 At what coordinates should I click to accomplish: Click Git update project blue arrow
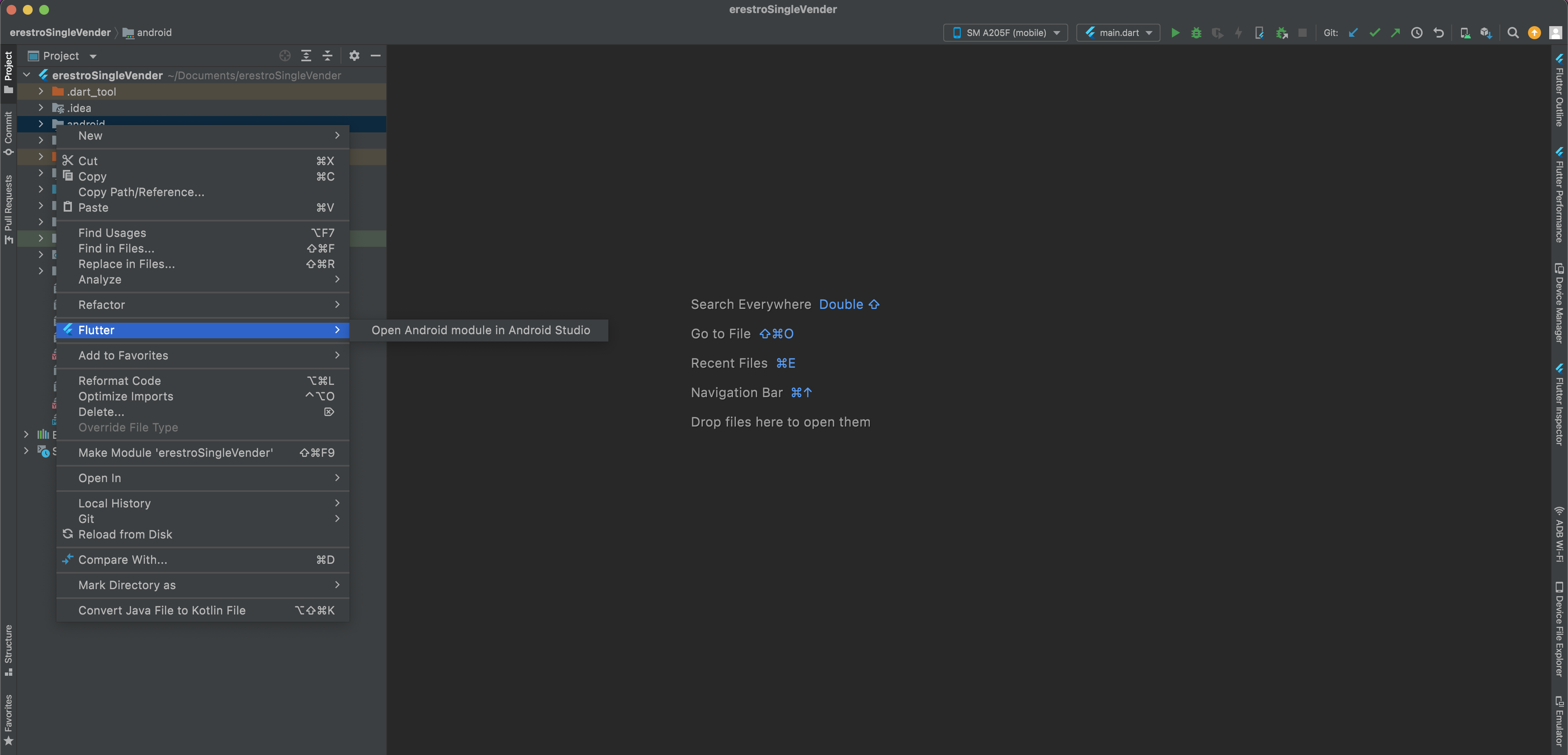pyautogui.click(x=1352, y=33)
